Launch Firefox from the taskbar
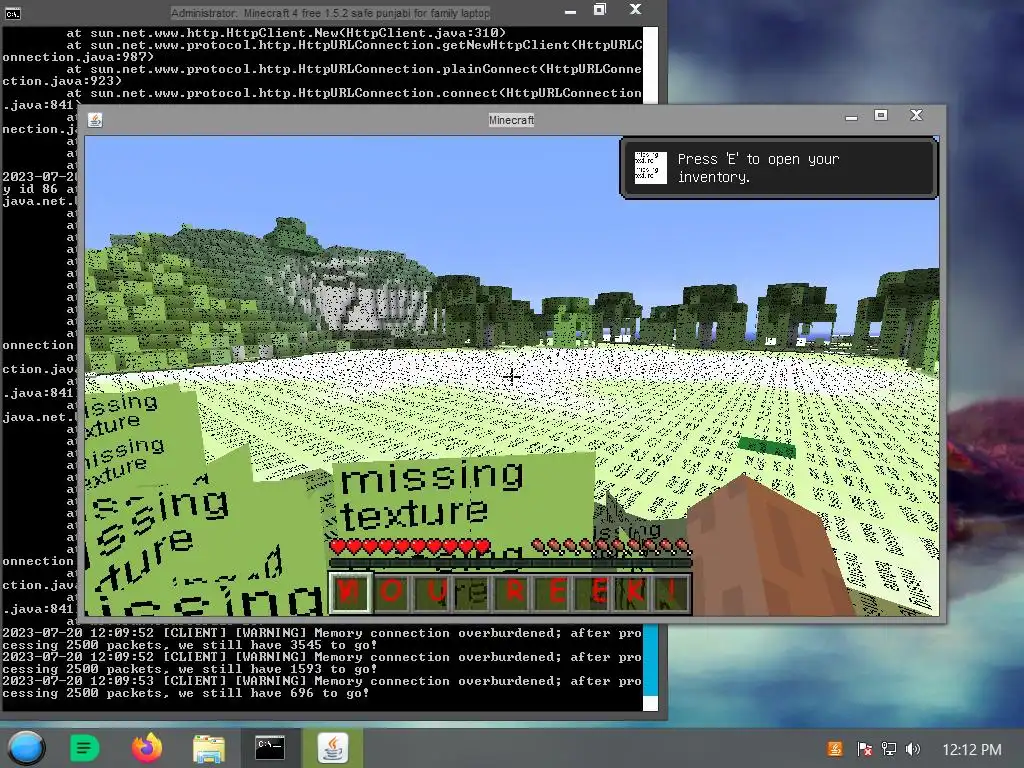Viewport: 1024px width, 768px height. coord(147,748)
